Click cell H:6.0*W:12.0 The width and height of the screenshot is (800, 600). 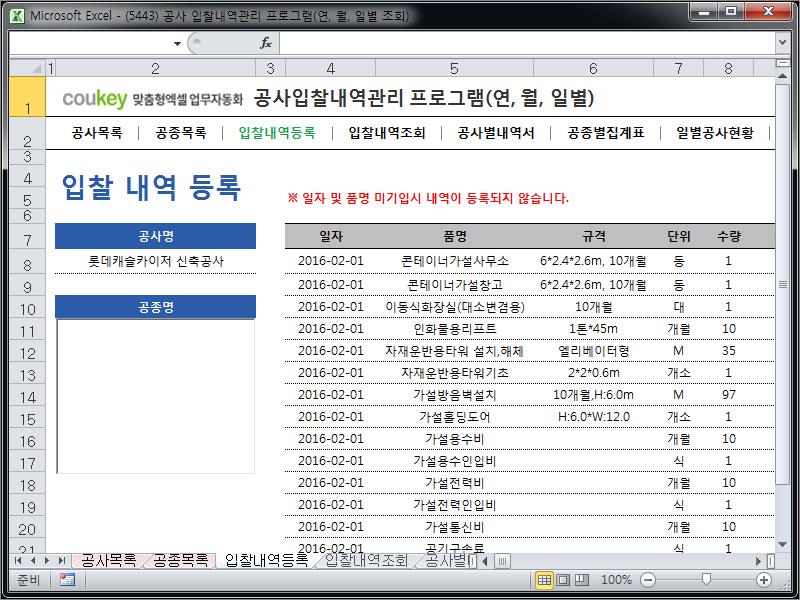point(593,417)
